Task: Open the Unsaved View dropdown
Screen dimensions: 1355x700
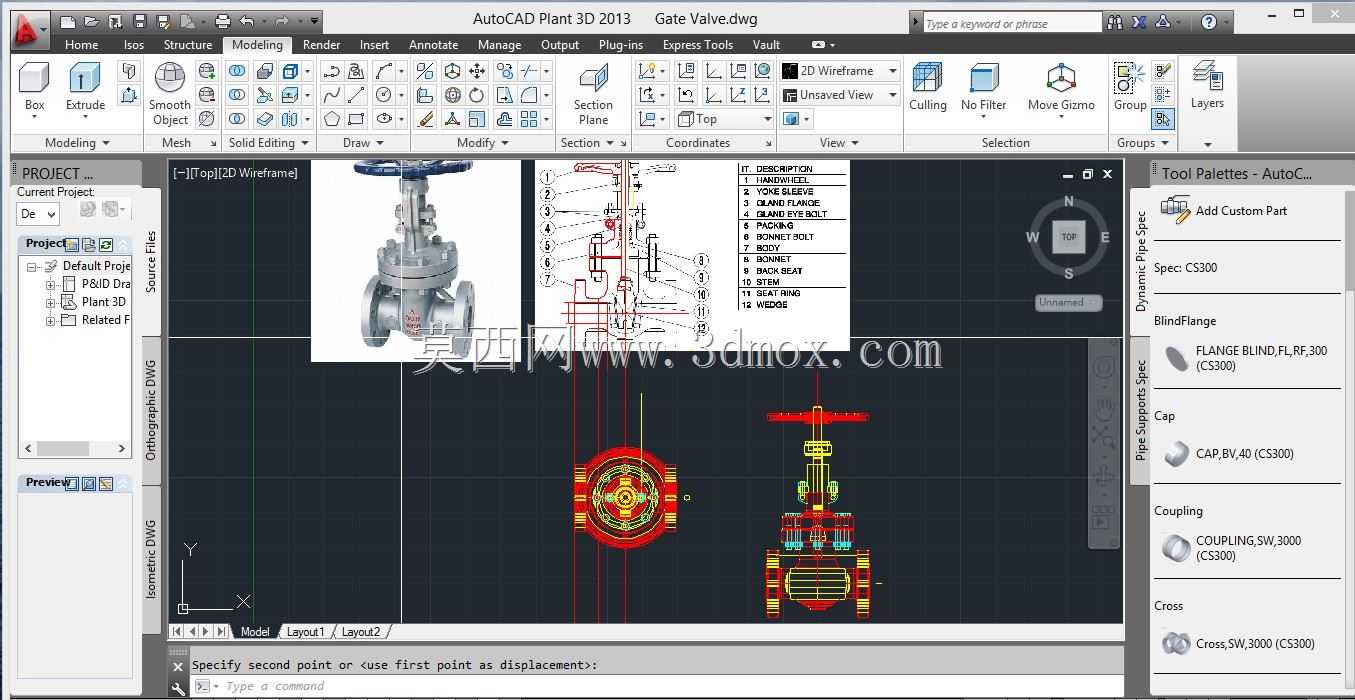Action: tap(840, 95)
